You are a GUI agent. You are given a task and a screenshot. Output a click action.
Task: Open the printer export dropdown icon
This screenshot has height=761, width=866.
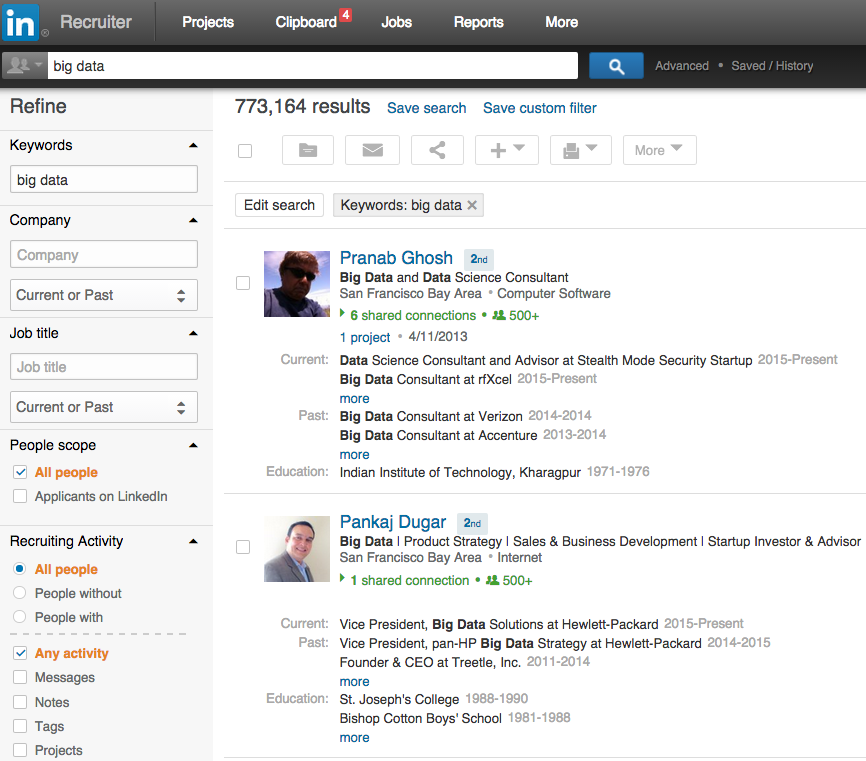[580, 150]
